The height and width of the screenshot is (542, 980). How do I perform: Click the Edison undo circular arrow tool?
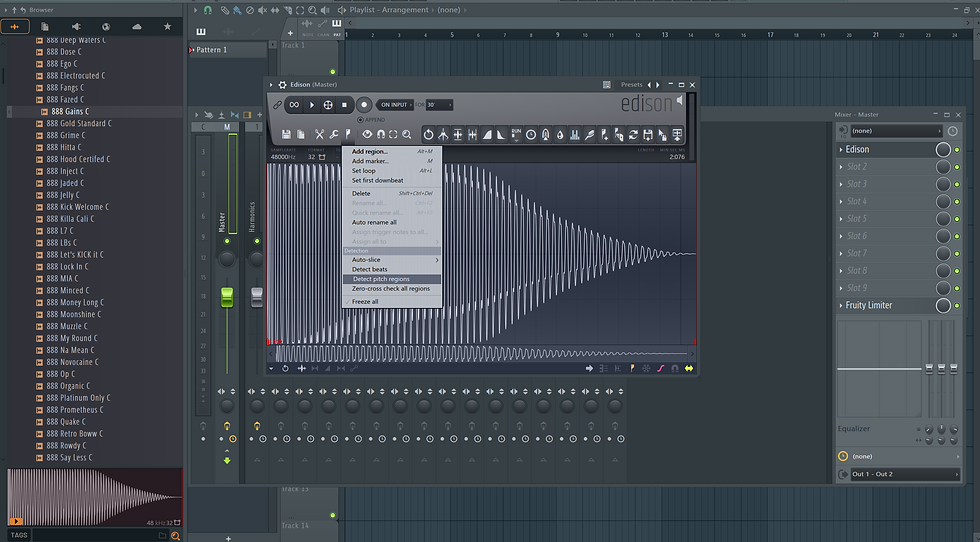tap(428, 134)
